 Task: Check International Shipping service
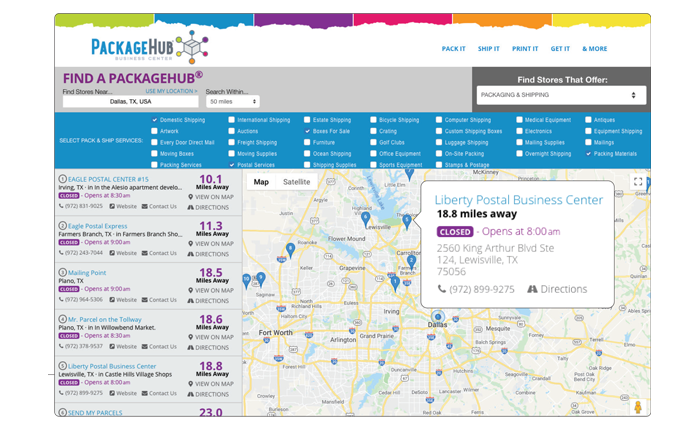click(231, 120)
